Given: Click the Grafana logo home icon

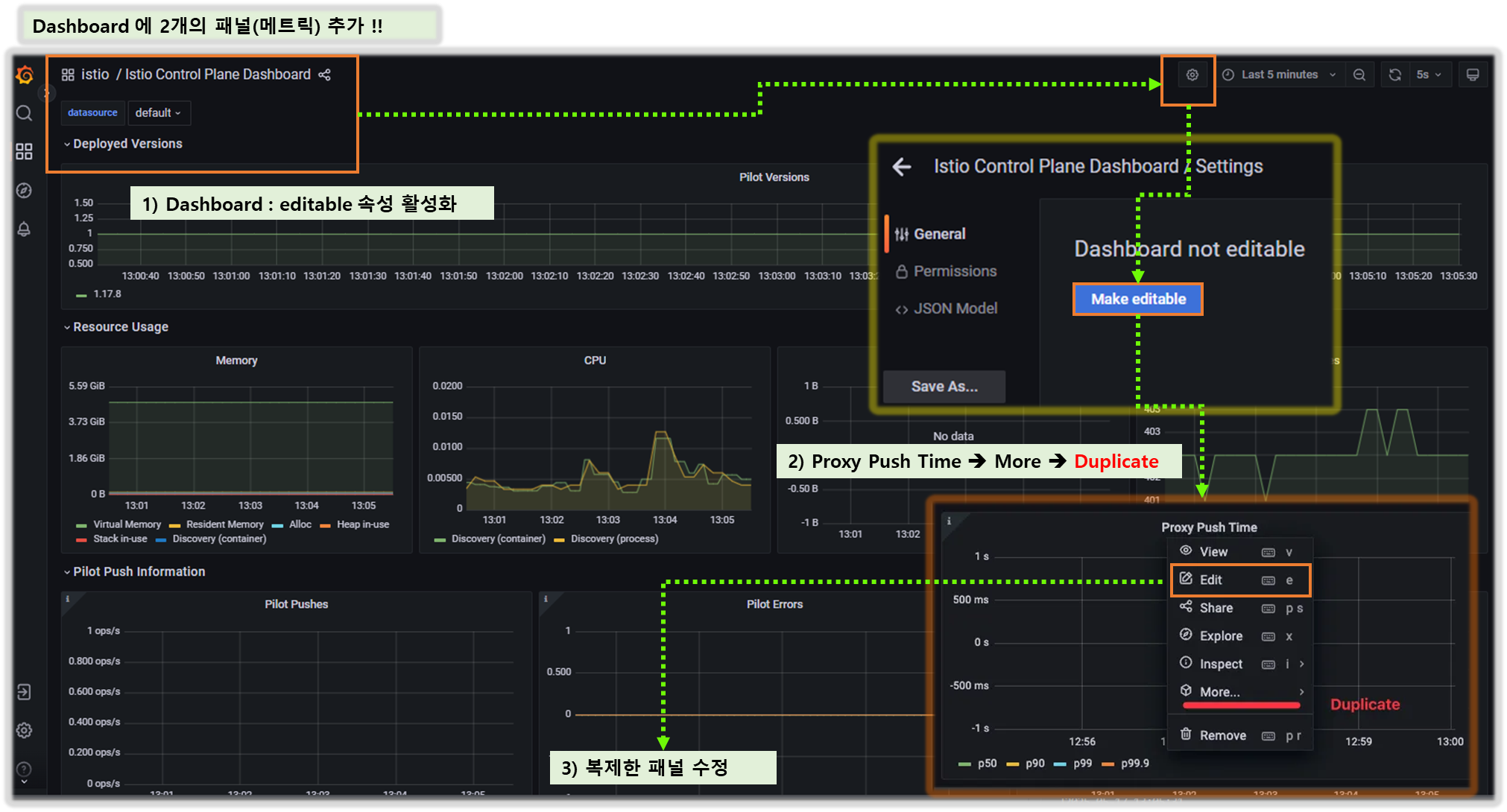Looking at the screenshot, I should point(25,75).
